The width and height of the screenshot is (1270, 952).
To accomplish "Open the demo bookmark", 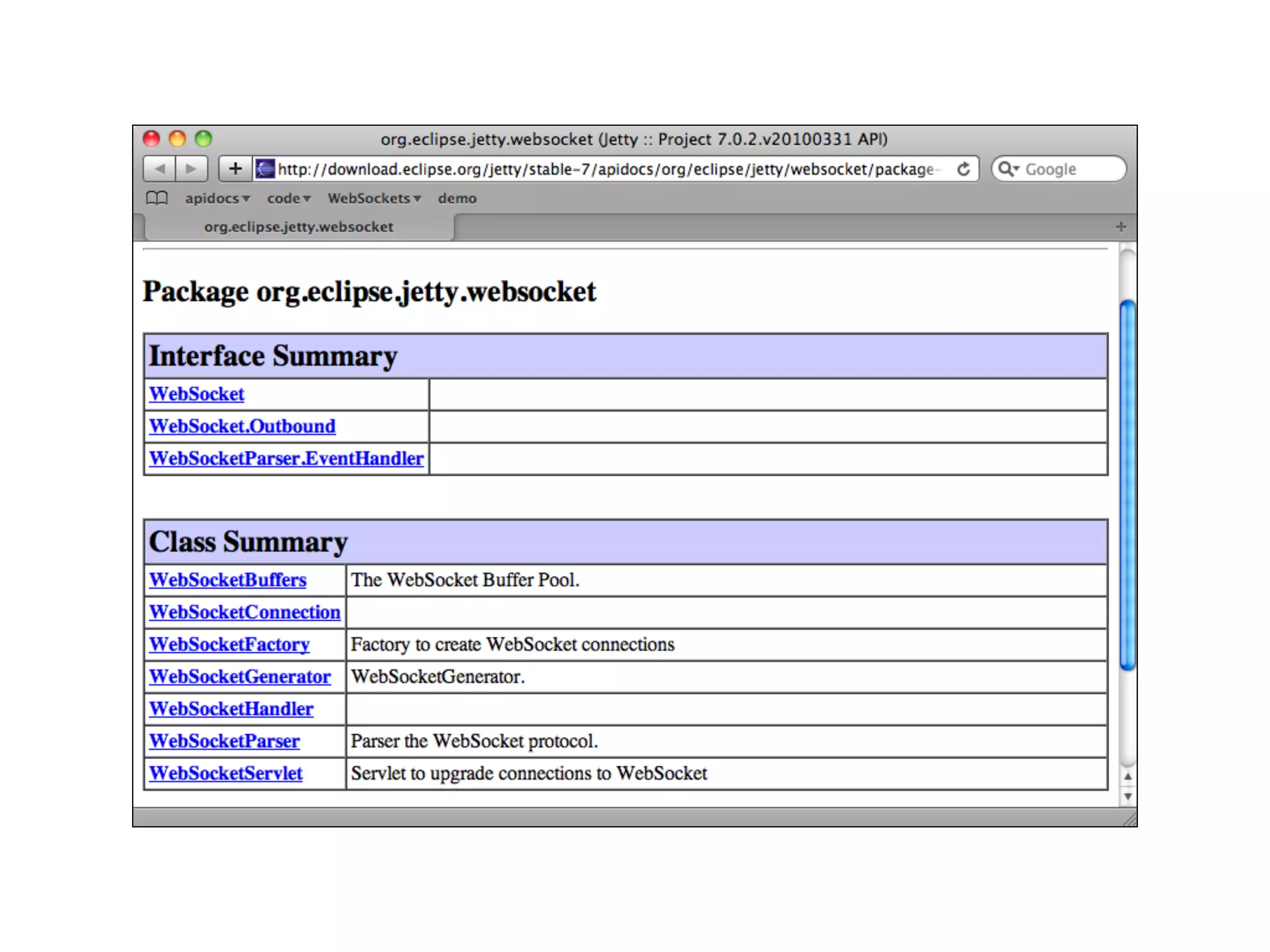I will coord(457,198).
